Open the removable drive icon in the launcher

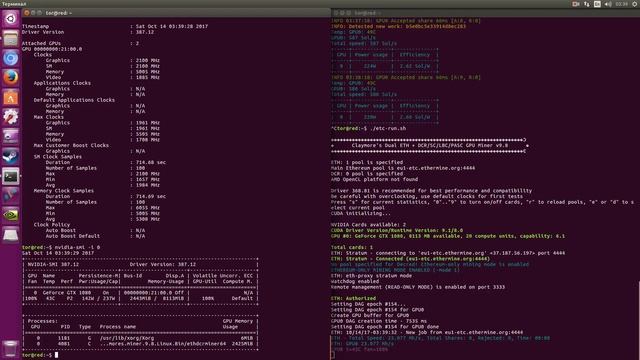tap(11, 235)
